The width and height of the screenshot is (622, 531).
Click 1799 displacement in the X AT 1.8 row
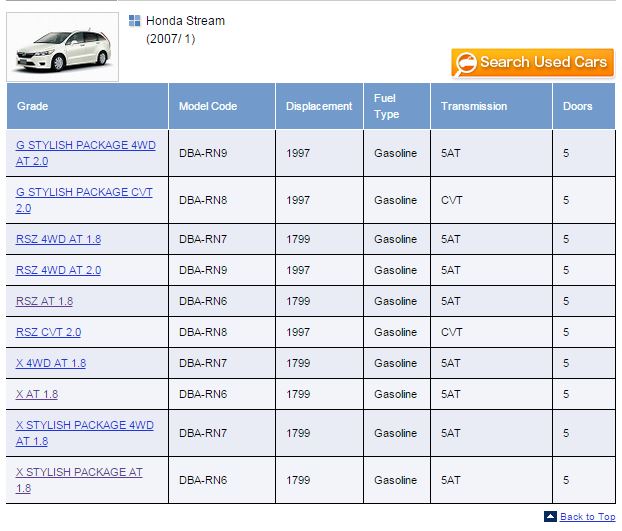[298, 394]
